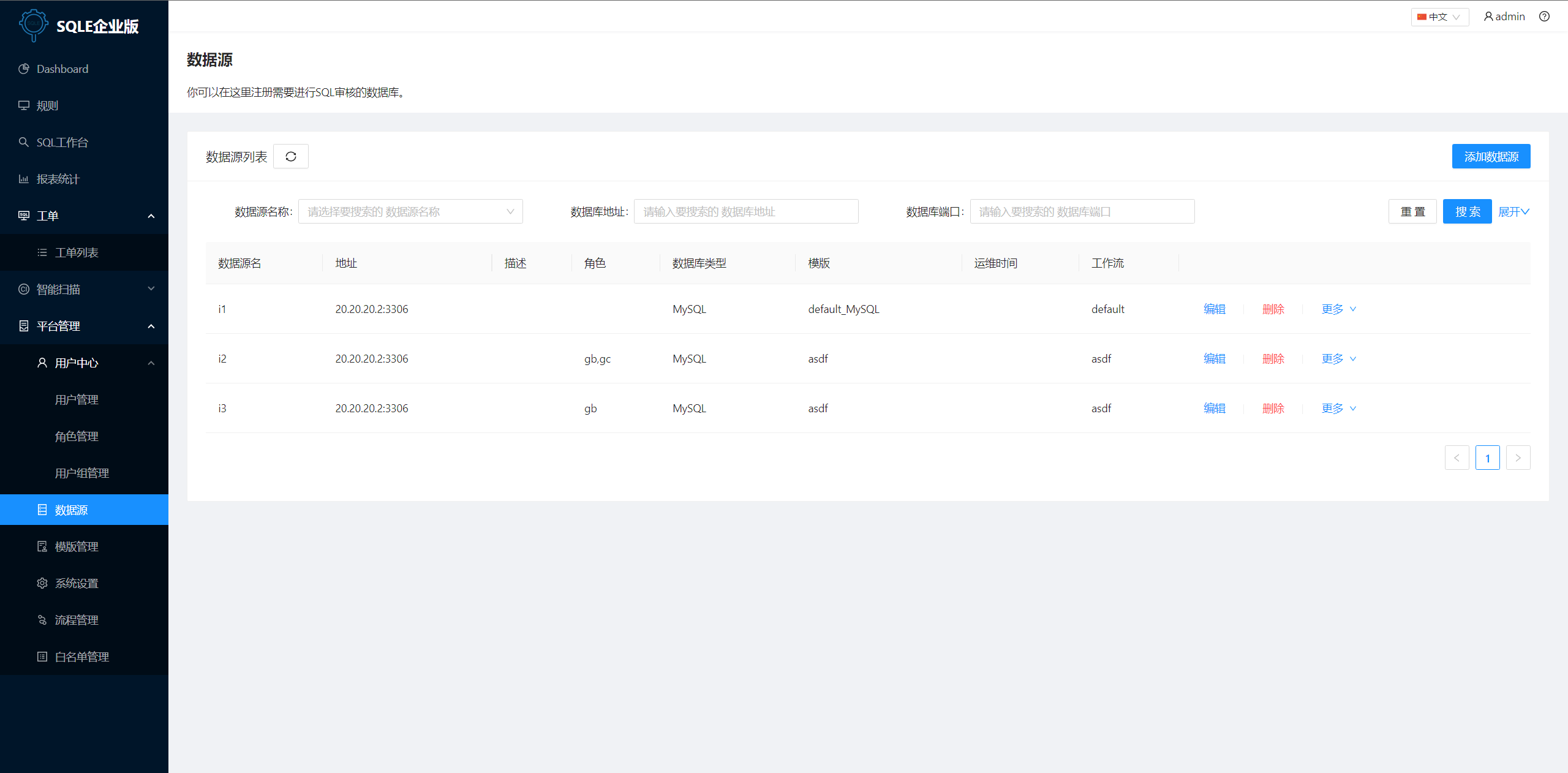1568x773 pixels.
Task: Open 更多 dropdown for i1
Action: point(1339,309)
